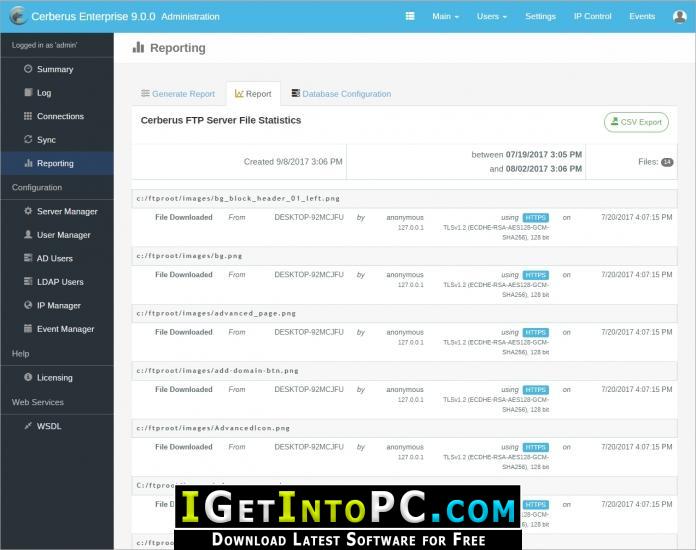This screenshot has height=550, width=696.
Task: Open the grid list icon in top bar
Action: (x=410, y=16)
